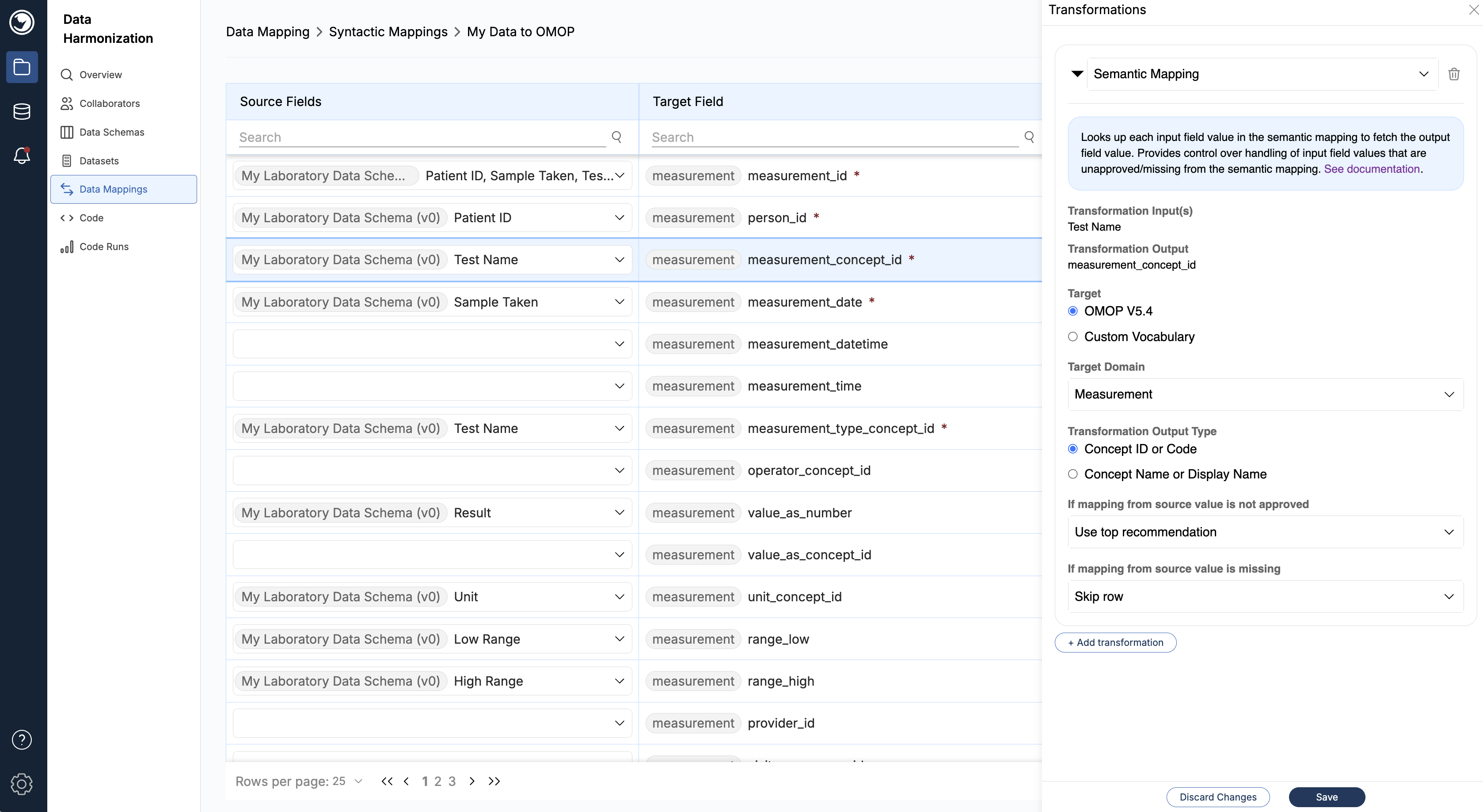The height and width of the screenshot is (812, 1483).
Task: Open the See documentation link
Action: [x=1371, y=169]
